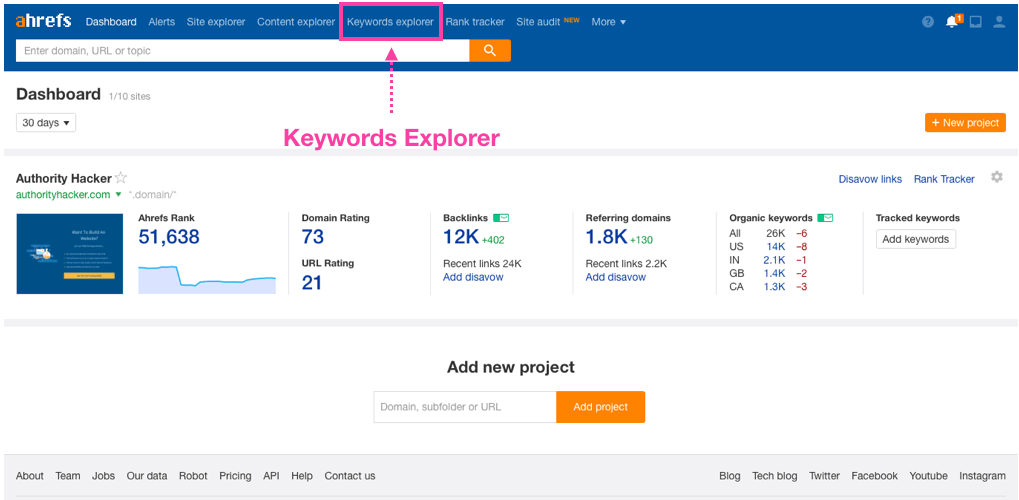Click the Authority Hacker site thumbnail
1019x500 pixels.
[x=70, y=254]
